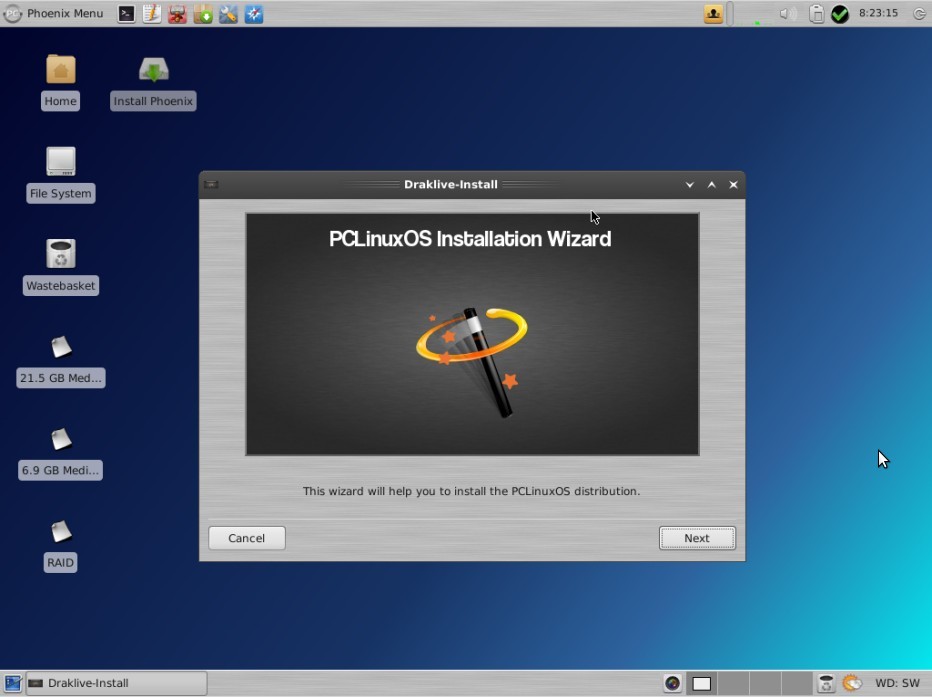The height and width of the screenshot is (697, 932).
Task: Open the package installer box icon in panel
Action: (203, 14)
